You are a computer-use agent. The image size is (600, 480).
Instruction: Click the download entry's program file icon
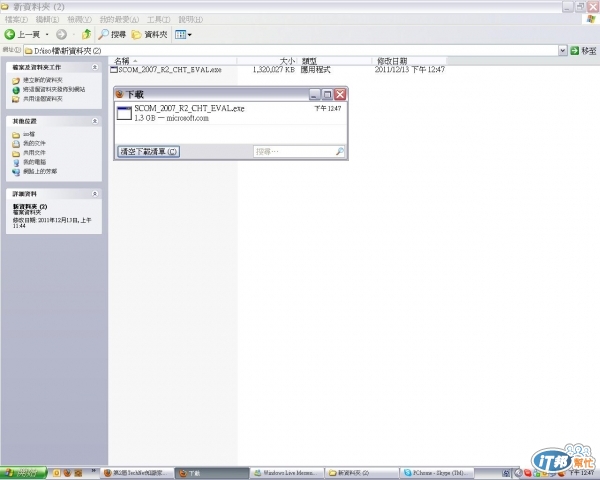pyautogui.click(x=124, y=113)
